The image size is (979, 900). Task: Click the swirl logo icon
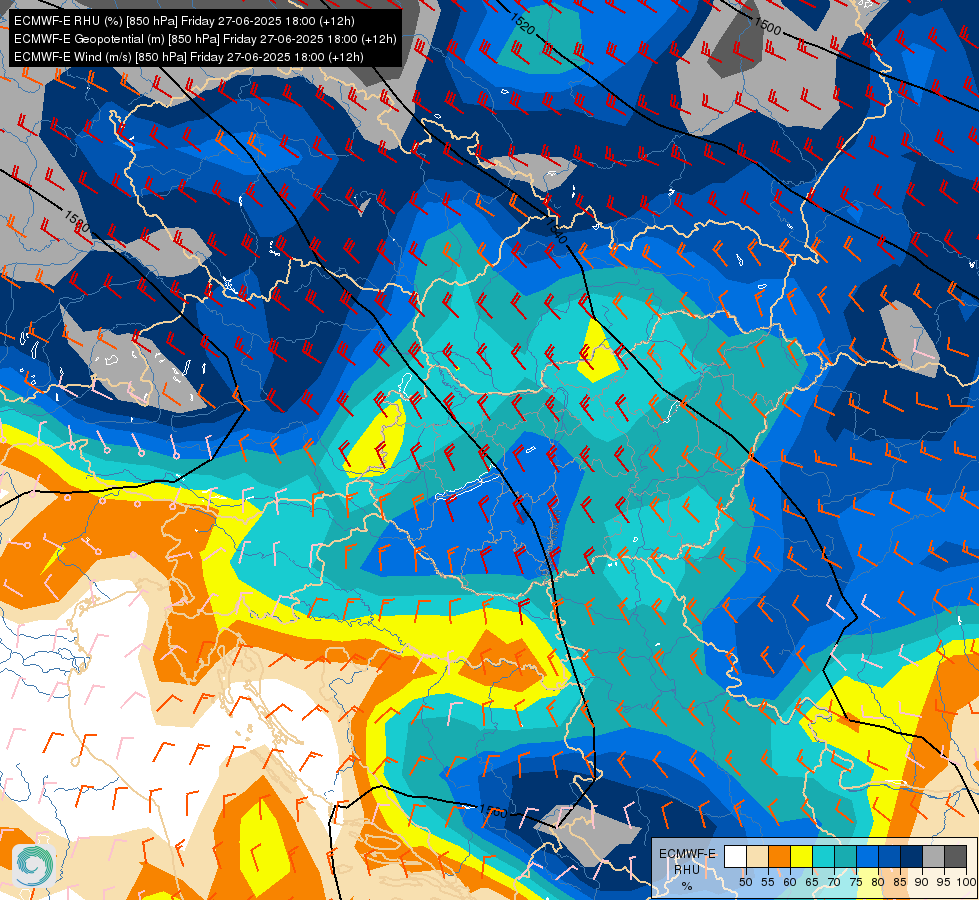click(35, 865)
